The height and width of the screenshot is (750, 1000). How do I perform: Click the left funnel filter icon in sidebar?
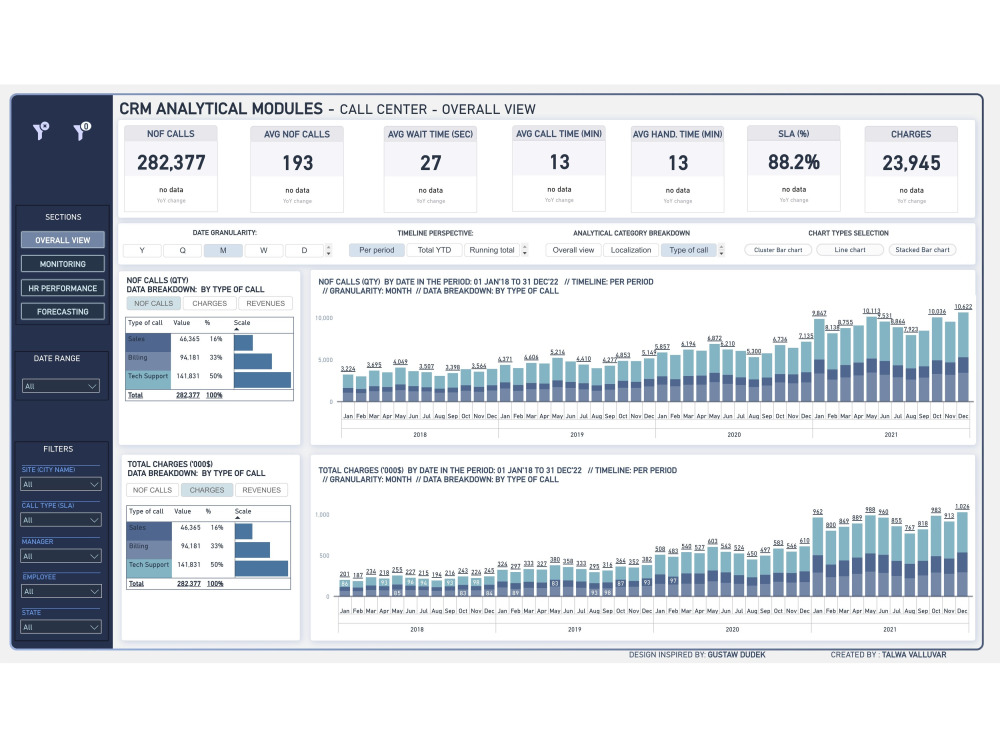point(40,131)
